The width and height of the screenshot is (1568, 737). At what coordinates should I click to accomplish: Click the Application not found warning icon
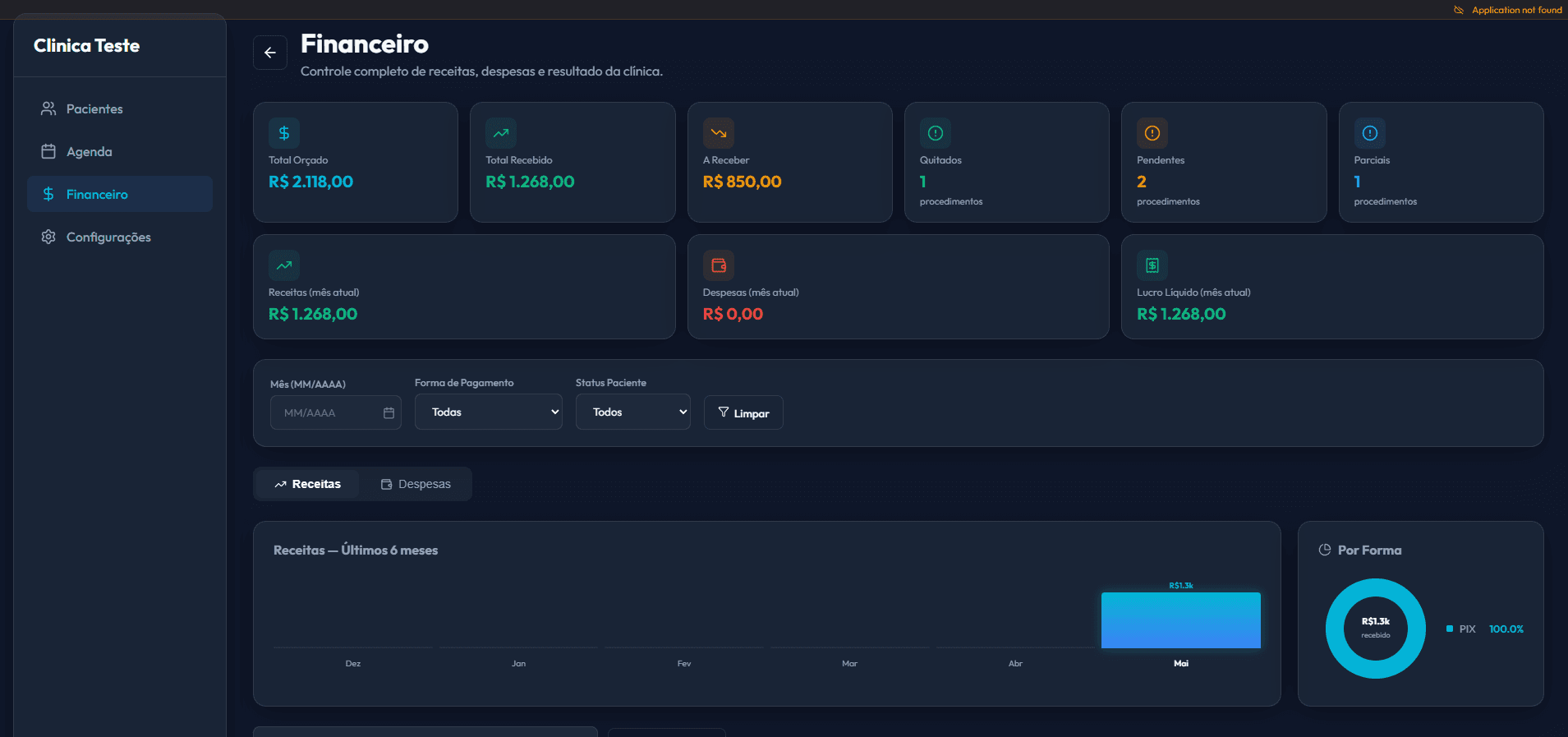pyautogui.click(x=1459, y=10)
